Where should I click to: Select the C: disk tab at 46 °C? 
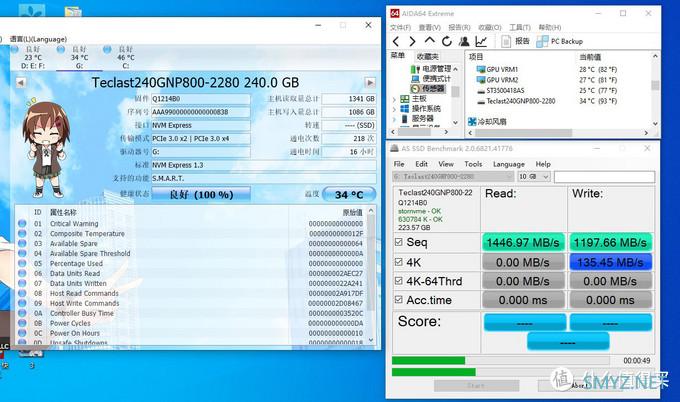tap(126, 57)
